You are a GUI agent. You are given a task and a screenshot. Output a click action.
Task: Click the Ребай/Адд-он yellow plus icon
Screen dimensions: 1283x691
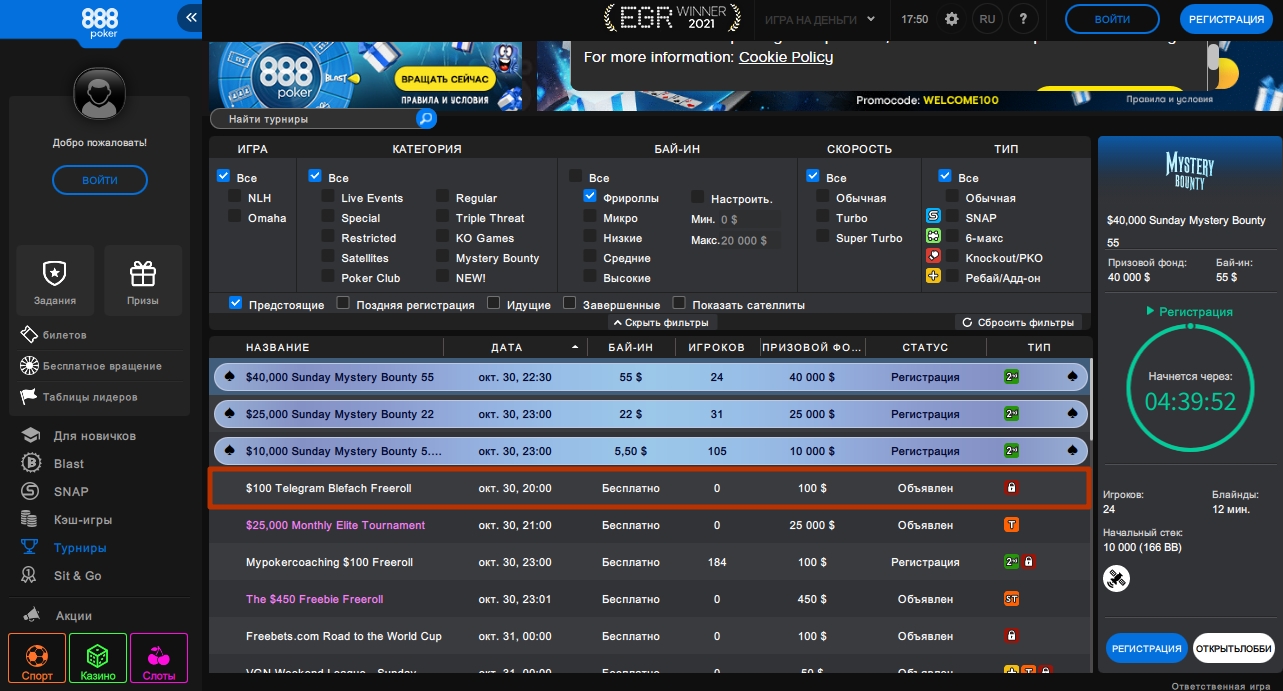click(933, 276)
